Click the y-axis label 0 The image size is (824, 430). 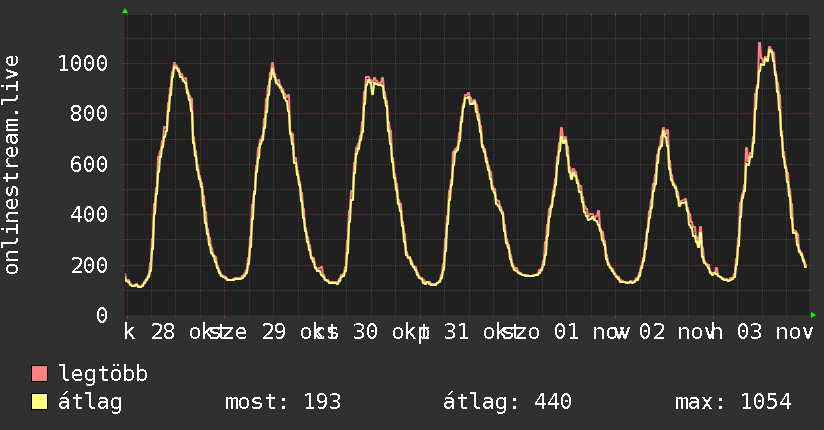point(102,315)
